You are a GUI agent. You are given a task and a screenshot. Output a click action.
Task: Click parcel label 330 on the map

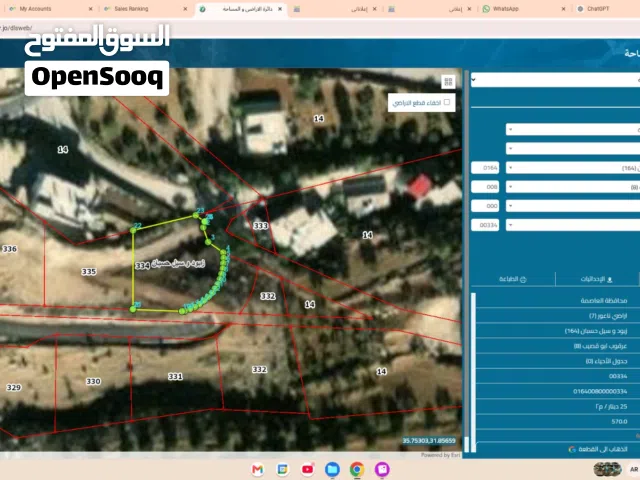93,382
